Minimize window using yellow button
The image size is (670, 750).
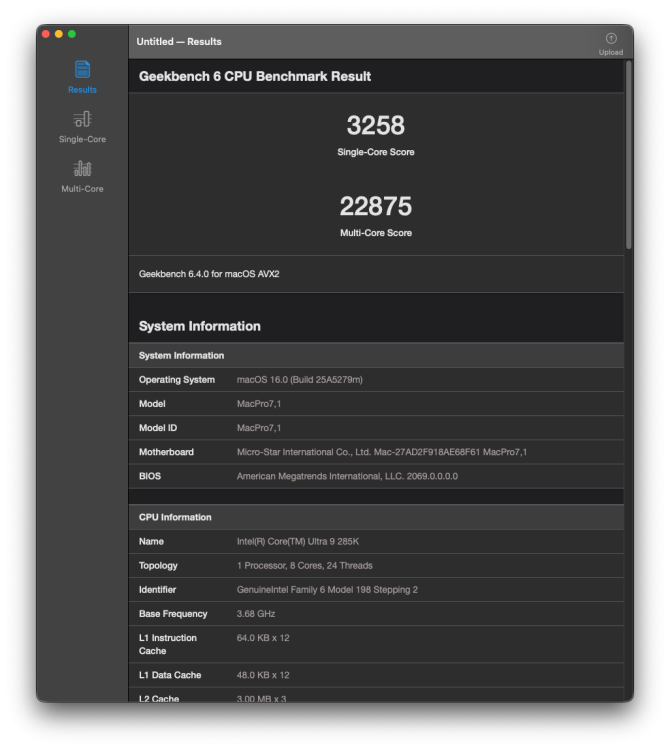[x=59, y=34]
